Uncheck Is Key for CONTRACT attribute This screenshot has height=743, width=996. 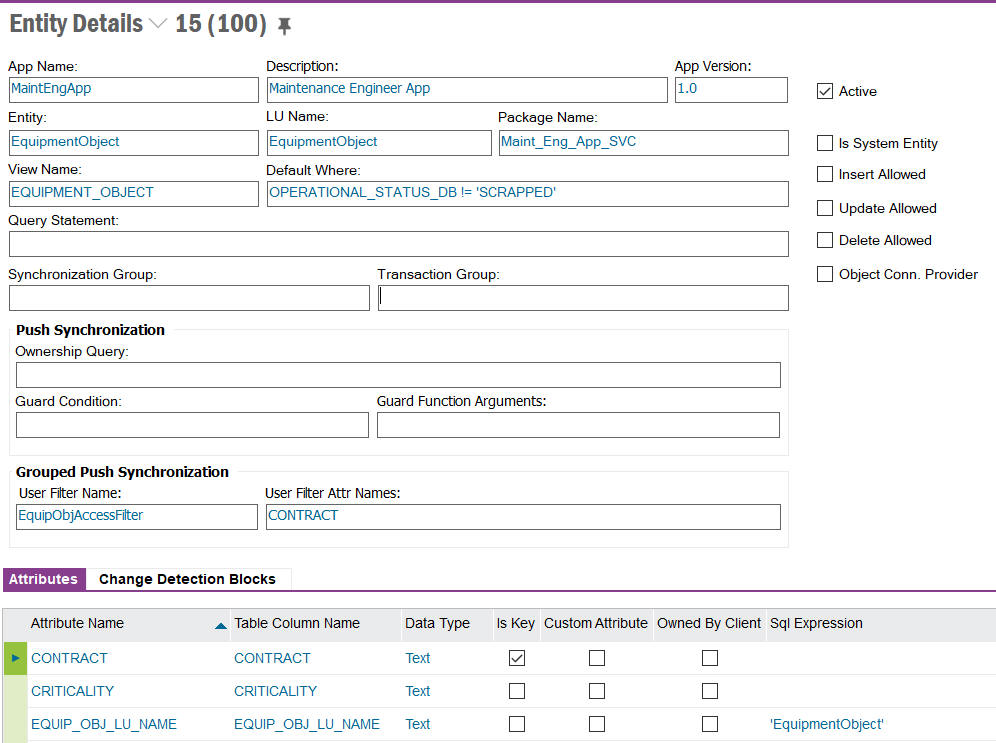tap(517, 658)
